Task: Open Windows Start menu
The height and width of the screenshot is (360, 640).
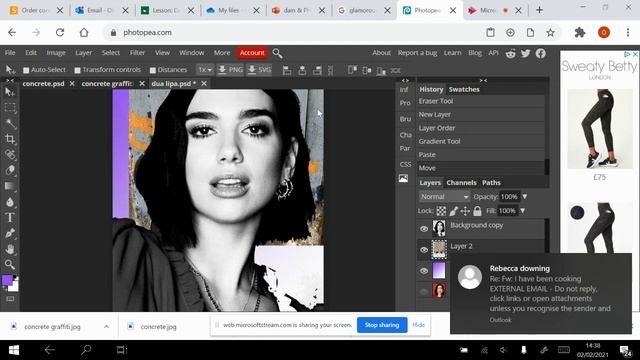Action: click(14, 350)
